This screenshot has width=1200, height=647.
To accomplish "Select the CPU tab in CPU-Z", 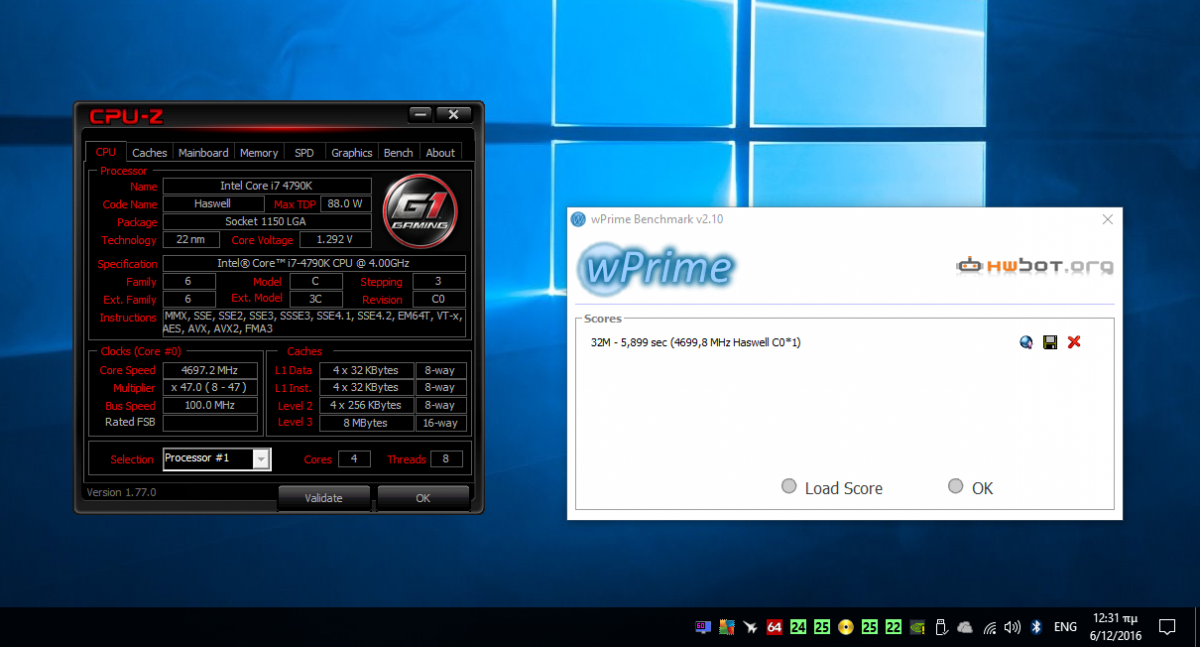I will pos(105,152).
